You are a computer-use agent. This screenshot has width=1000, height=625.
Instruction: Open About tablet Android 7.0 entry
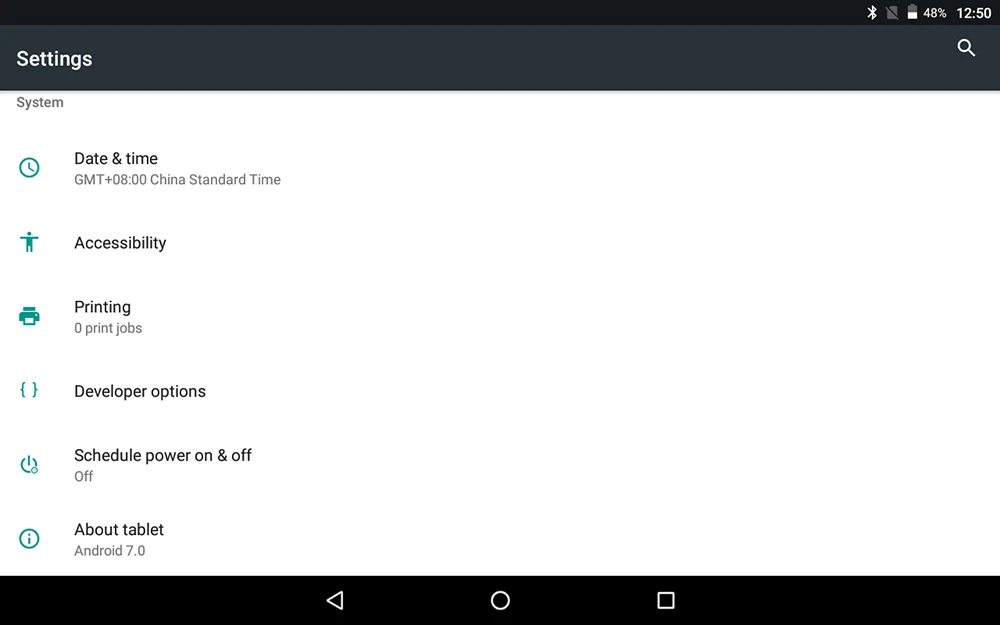tap(500, 539)
